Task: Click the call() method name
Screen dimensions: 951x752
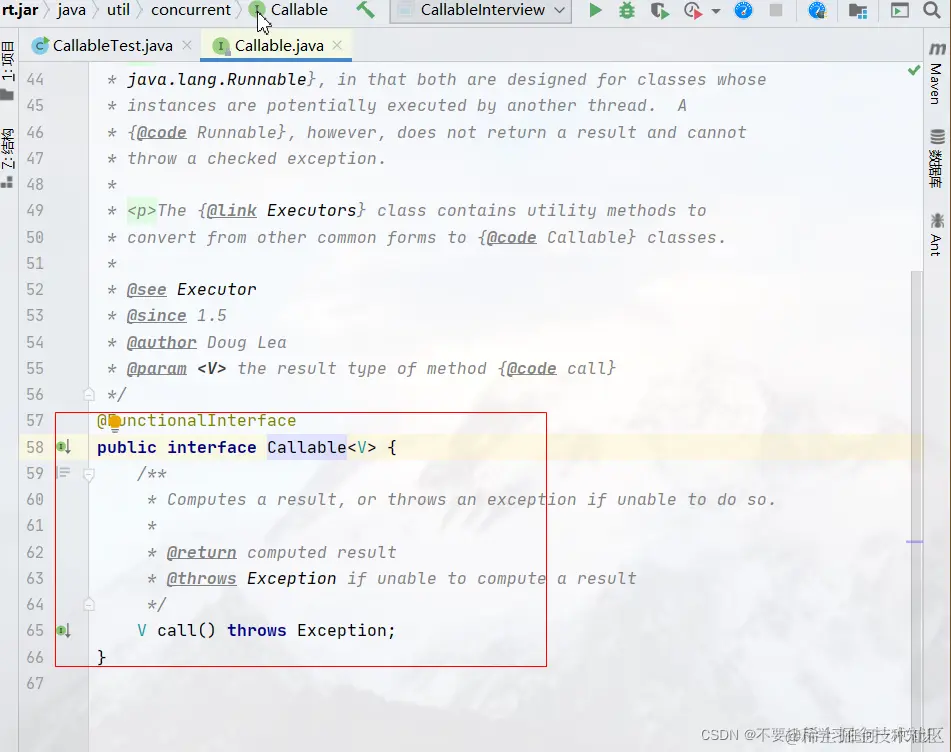Action: point(176,631)
